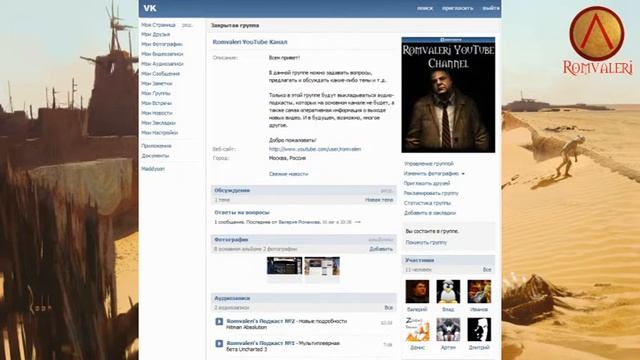The height and width of the screenshot is (360, 640).
Task: Click ред. link in Обсуждения header
Action: tap(386, 191)
